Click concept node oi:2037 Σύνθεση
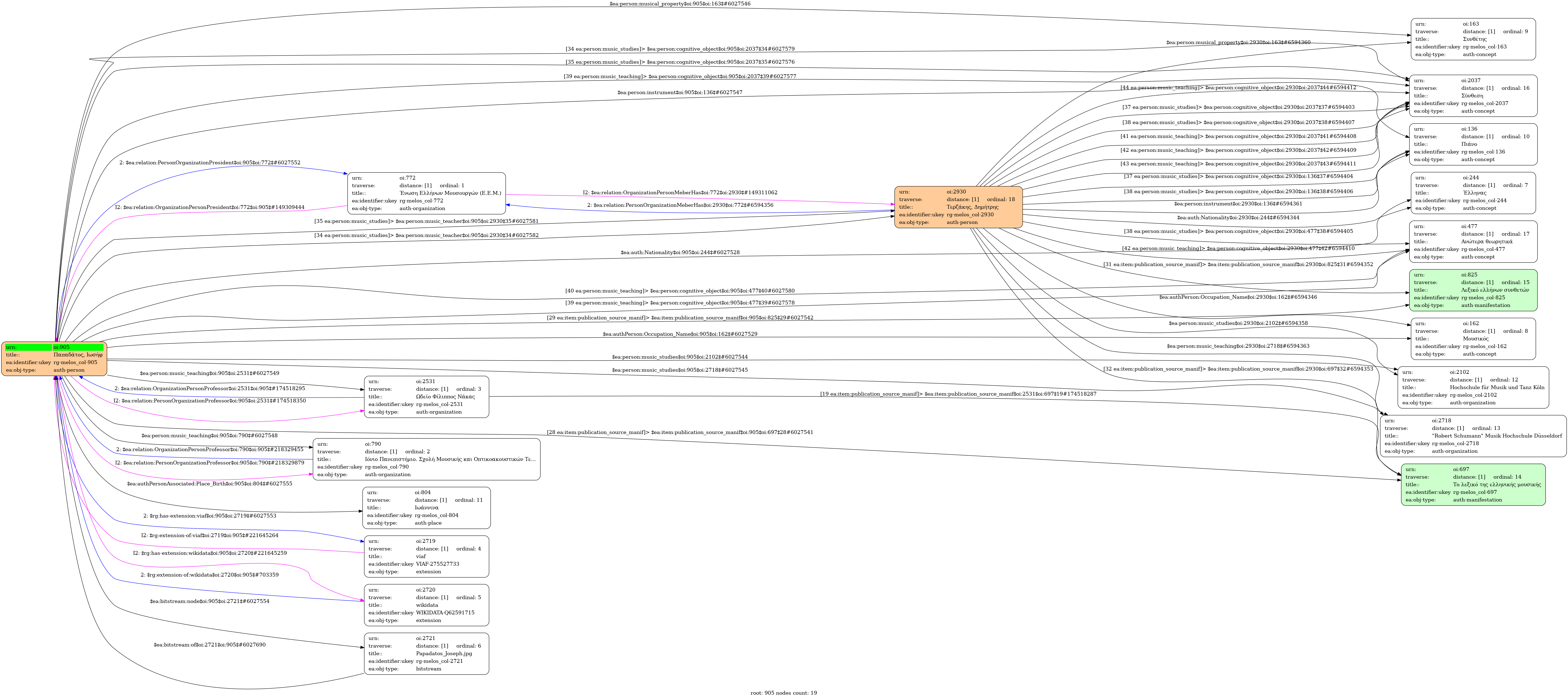1568x699 pixels. [x=1473, y=96]
